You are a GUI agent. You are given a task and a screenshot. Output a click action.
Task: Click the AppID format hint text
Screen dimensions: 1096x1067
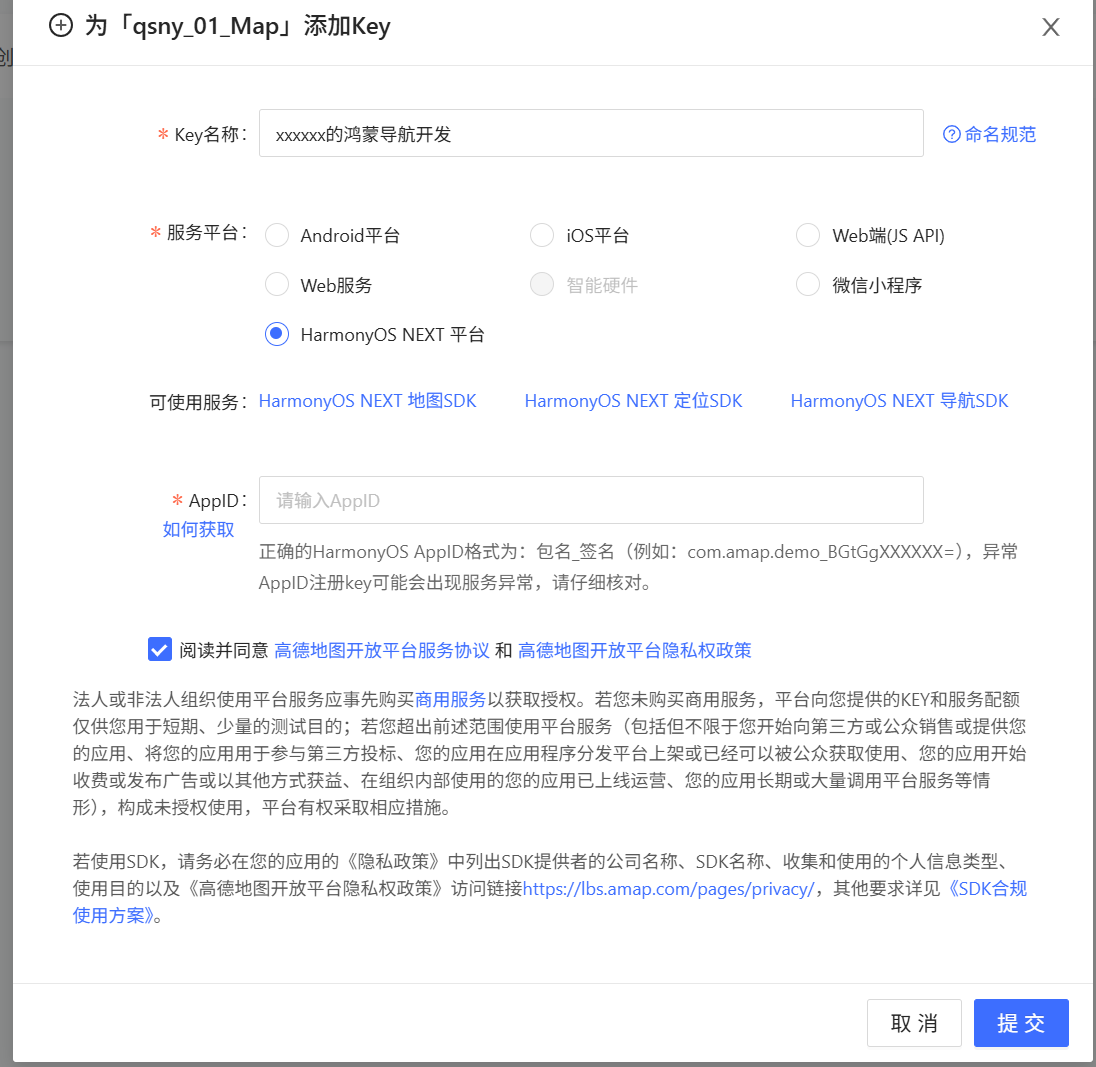click(x=638, y=567)
